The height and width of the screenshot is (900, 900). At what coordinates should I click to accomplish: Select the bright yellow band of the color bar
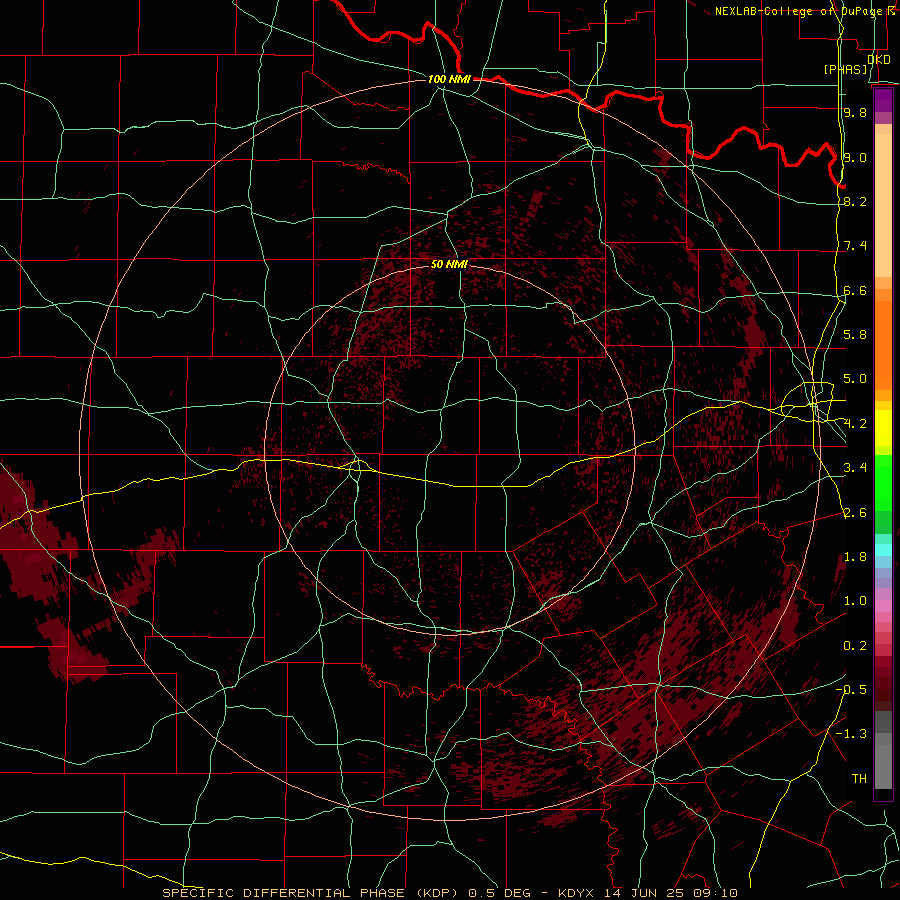883,428
